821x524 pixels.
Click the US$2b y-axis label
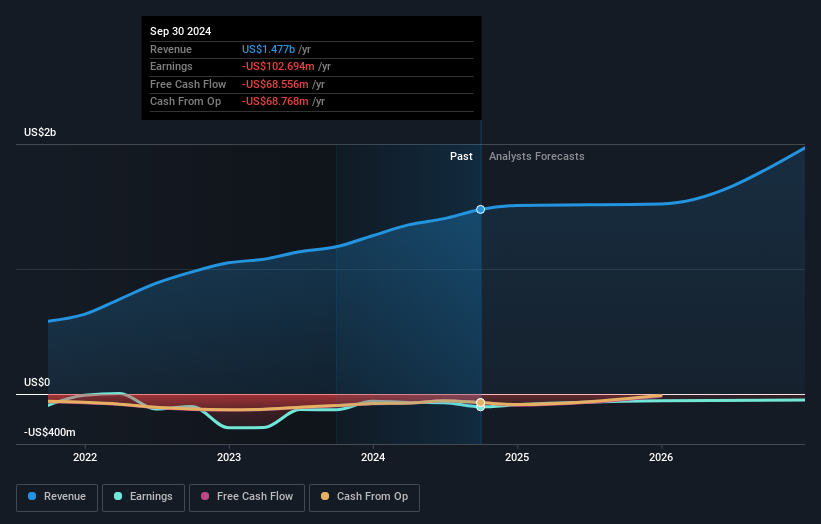(x=40, y=132)
